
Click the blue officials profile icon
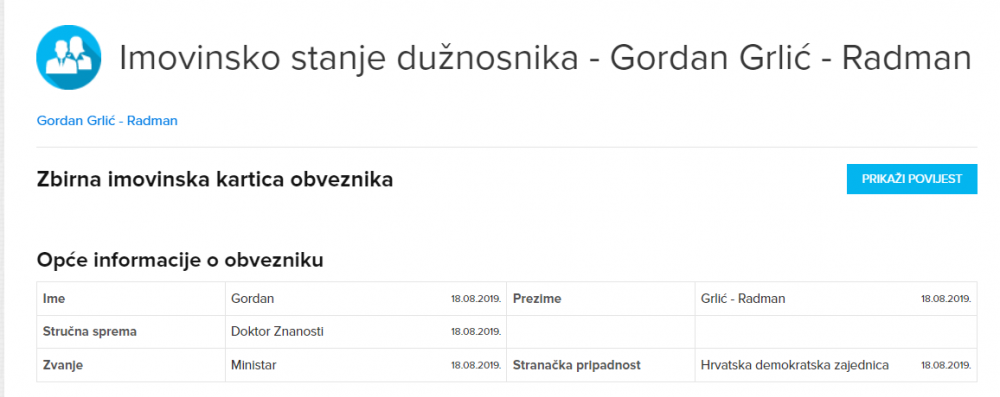point(69,57)
